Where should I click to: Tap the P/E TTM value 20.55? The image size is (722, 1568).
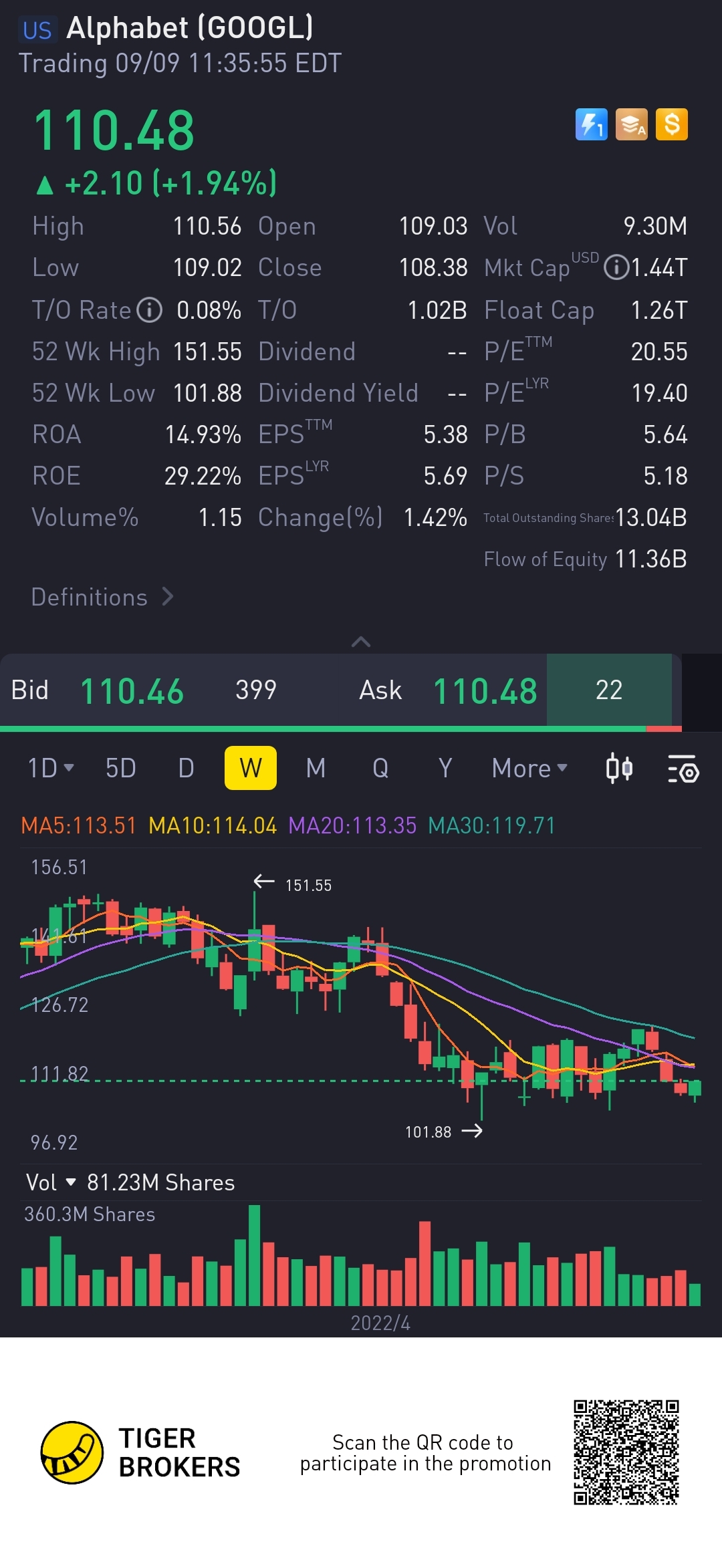click(x=659, y=352)
